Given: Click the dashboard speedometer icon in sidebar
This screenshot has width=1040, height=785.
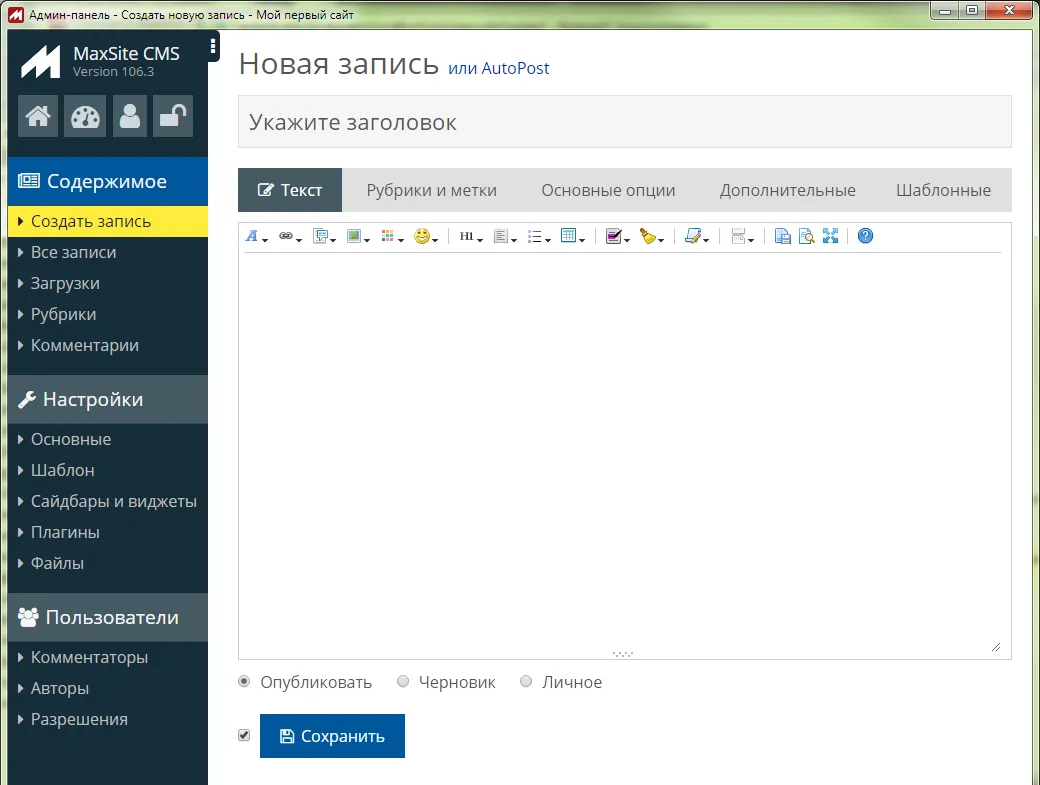Looking at the screenshot, I should point(84,116).
